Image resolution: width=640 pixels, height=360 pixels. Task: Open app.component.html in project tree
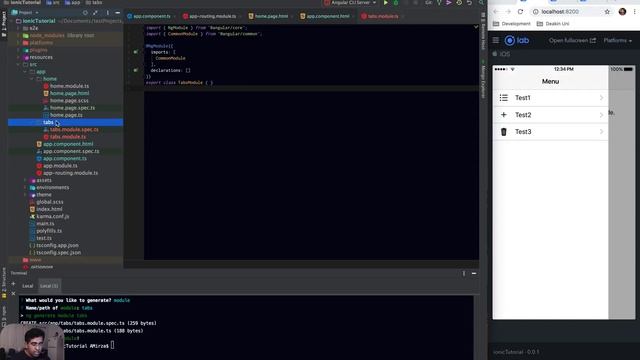[x=68, y=144]
